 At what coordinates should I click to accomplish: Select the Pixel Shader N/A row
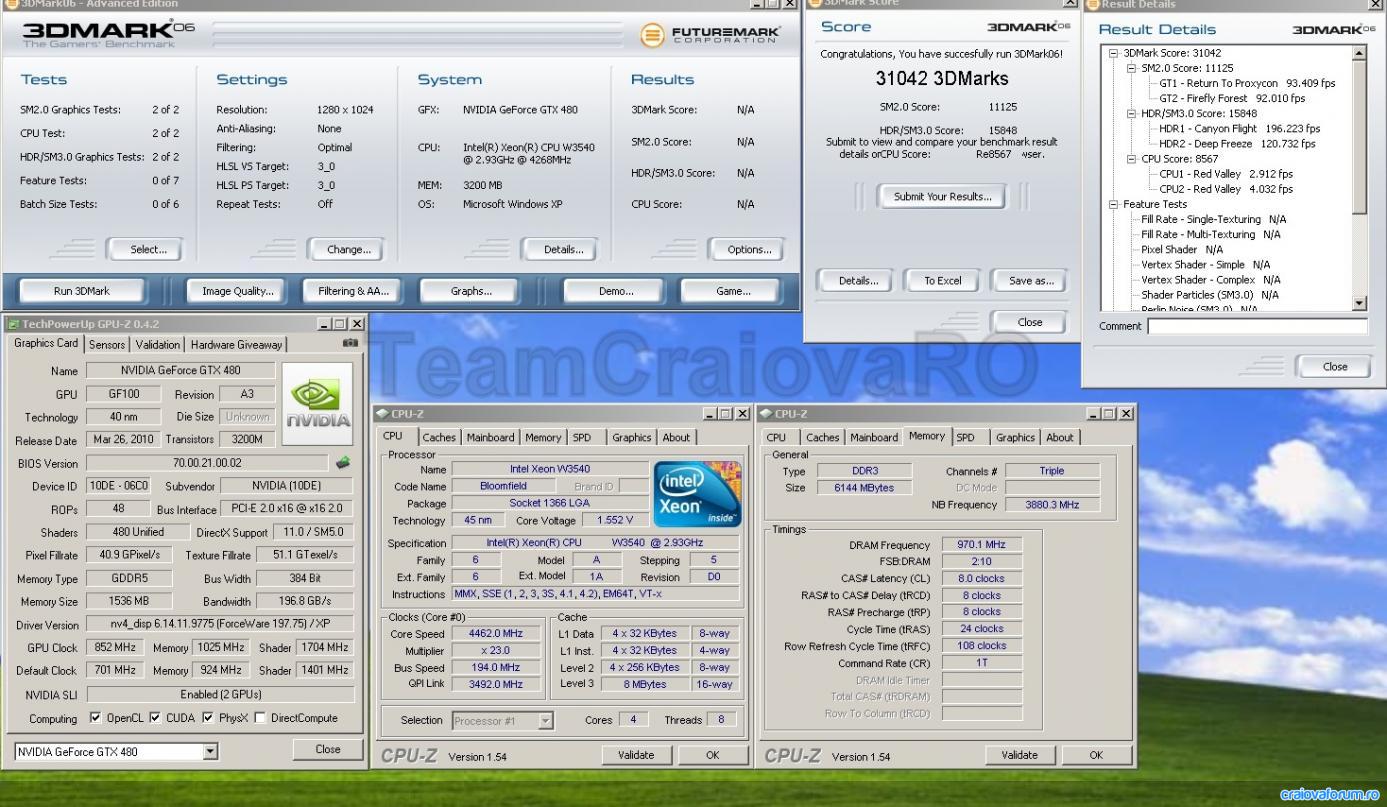click(x=1182, y=249)
